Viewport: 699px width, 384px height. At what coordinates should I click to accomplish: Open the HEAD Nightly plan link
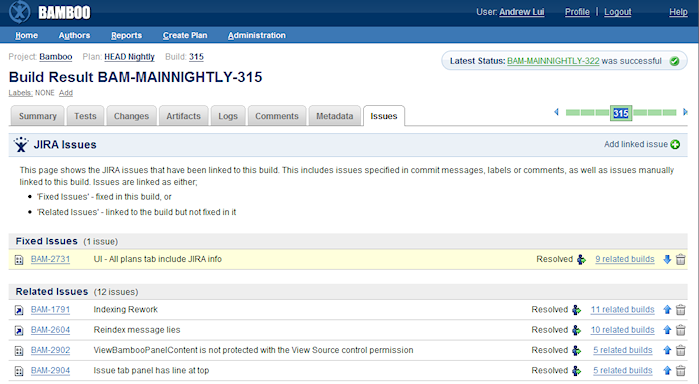click(129, 57)
